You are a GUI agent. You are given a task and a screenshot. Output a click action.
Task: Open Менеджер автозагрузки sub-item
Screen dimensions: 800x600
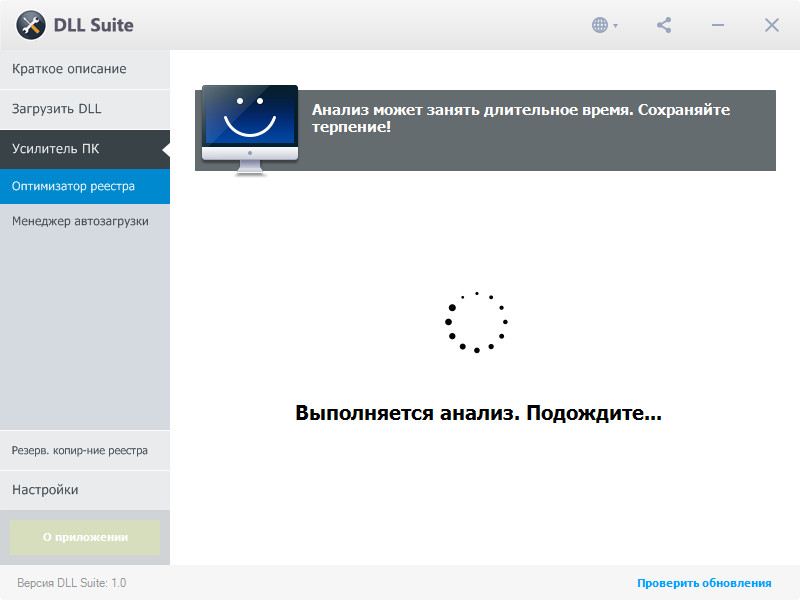pos(85,221)
